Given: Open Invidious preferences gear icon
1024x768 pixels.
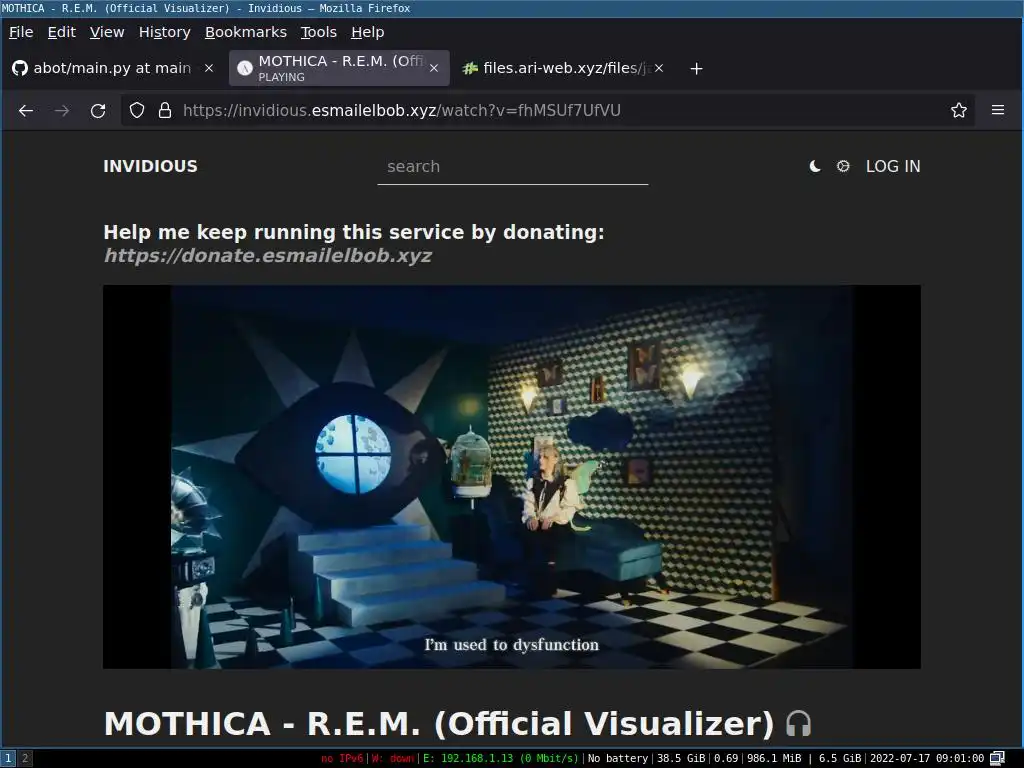Looking at the screenshot, I should coord(843,167).
